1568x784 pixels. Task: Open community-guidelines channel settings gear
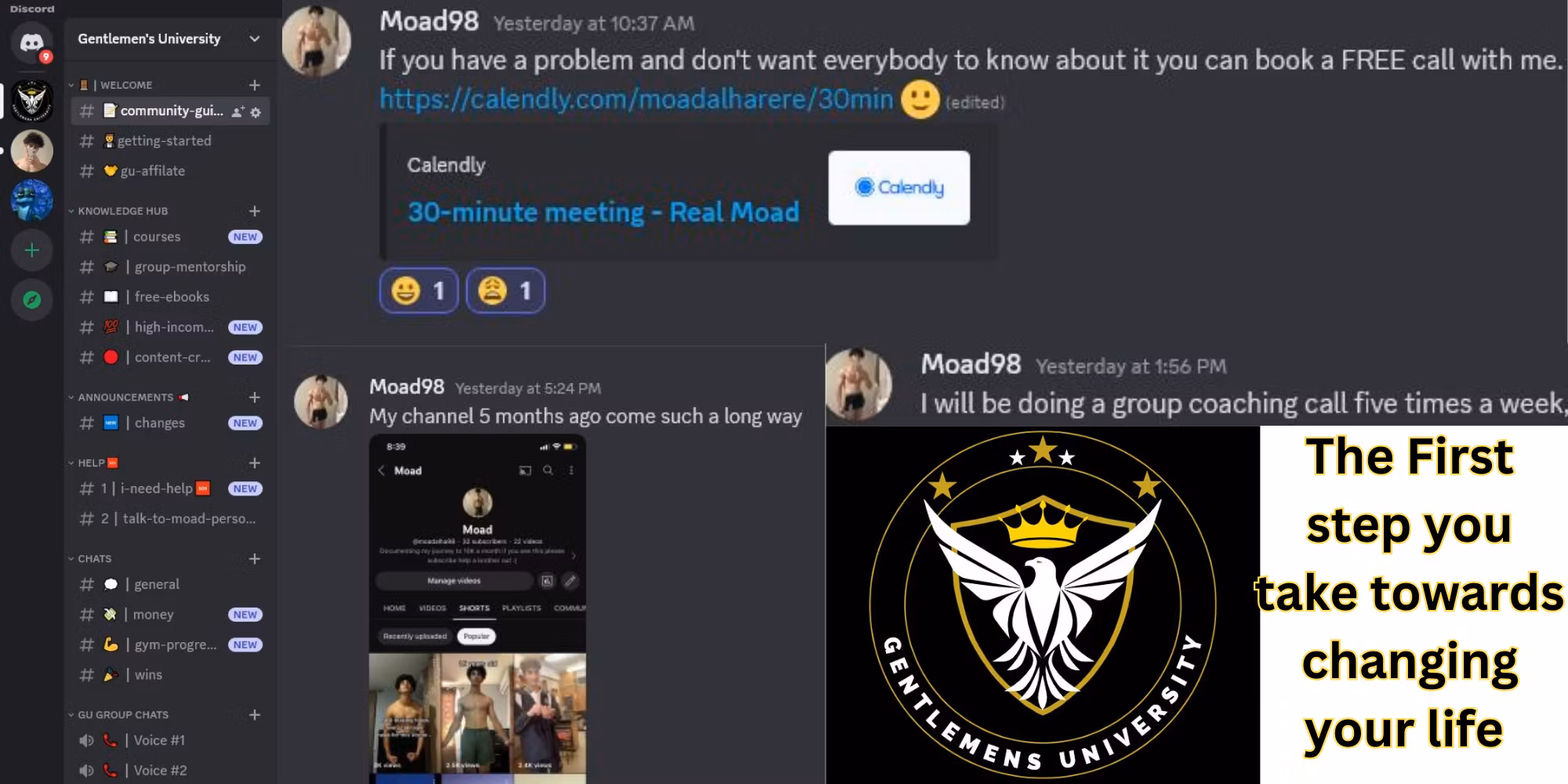[256, 112]
